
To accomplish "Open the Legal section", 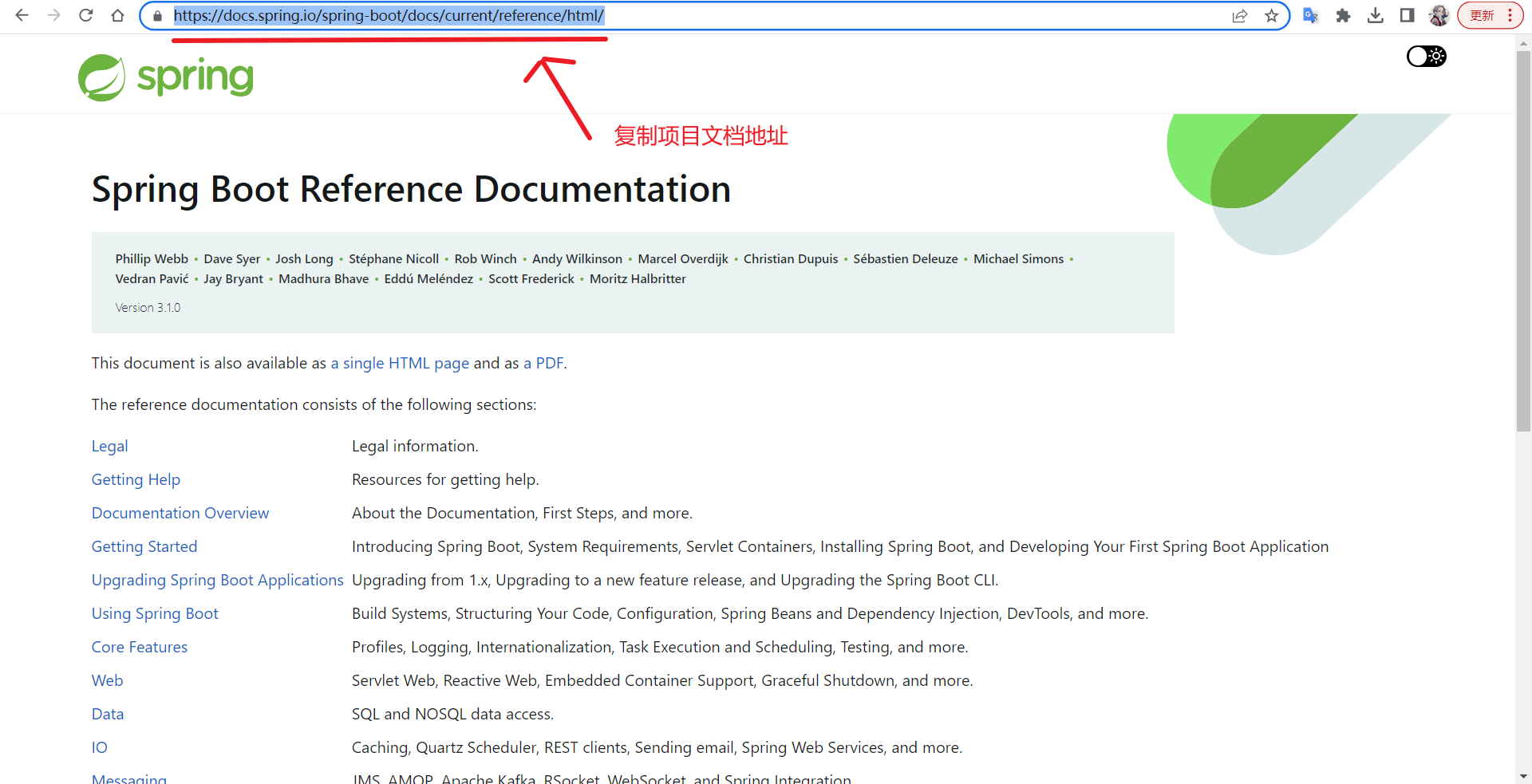I will pyautogui.click(x=109, y=446).
